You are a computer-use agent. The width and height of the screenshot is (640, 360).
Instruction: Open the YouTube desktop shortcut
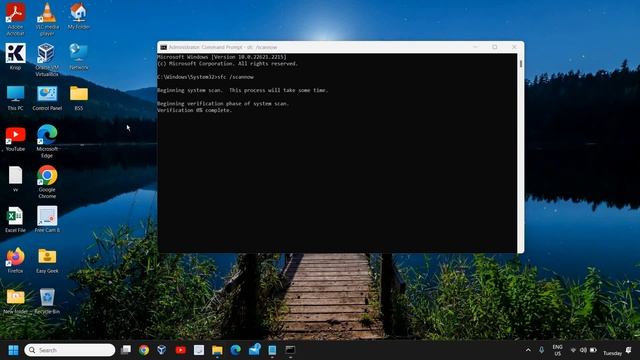(x=15, y=139)
